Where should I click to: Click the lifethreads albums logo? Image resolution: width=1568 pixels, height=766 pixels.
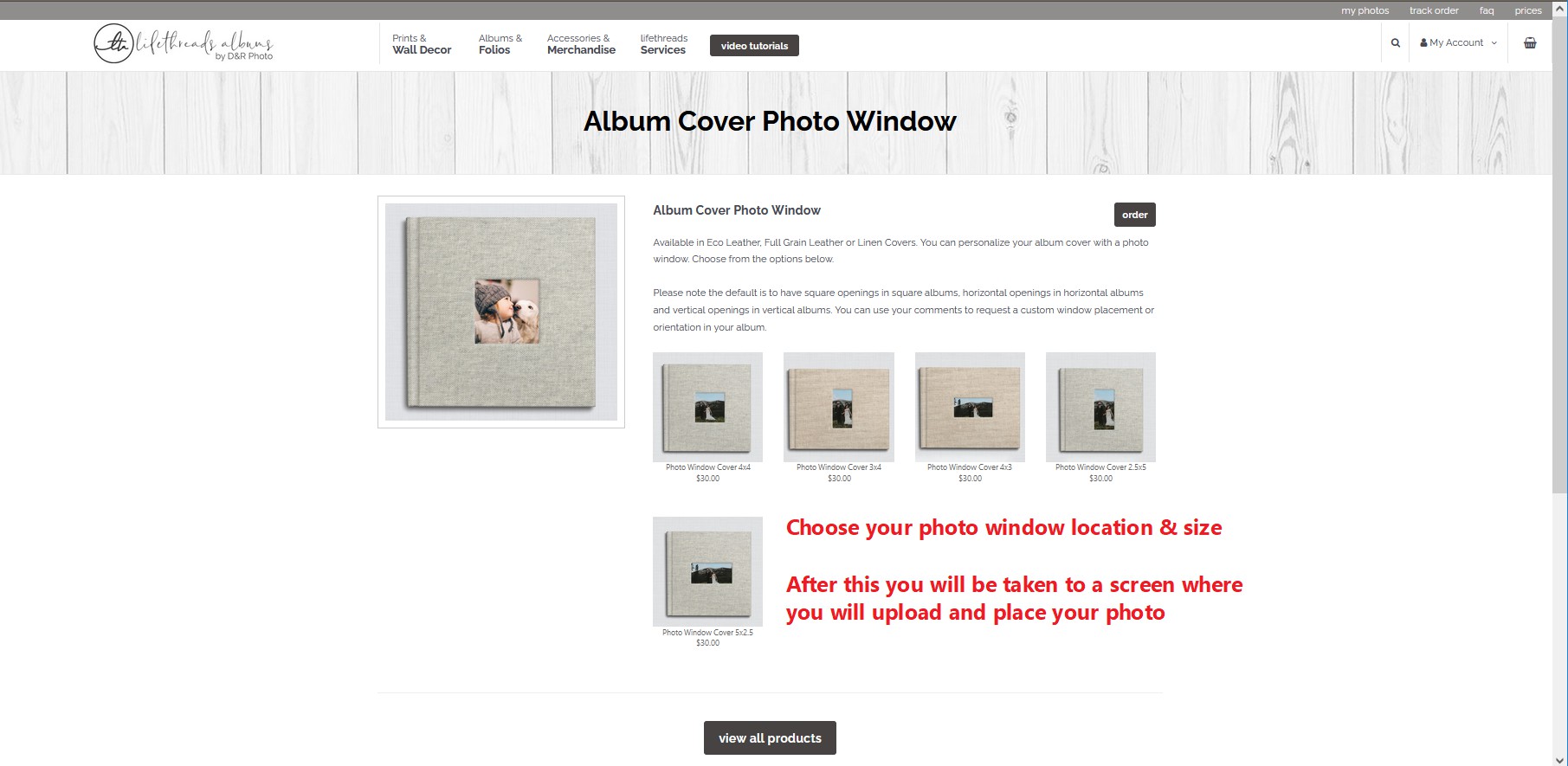pyautogui.click(x=184, y=43)
